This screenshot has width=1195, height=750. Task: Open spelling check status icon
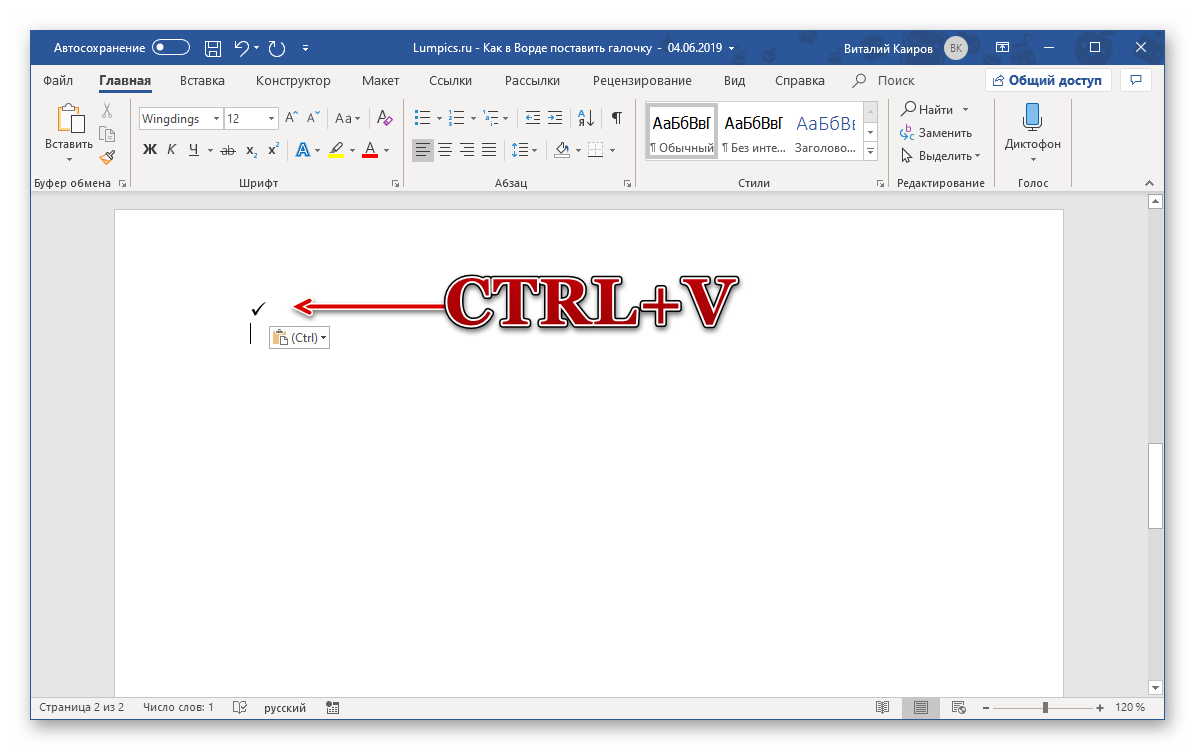[x=240, y=707]
